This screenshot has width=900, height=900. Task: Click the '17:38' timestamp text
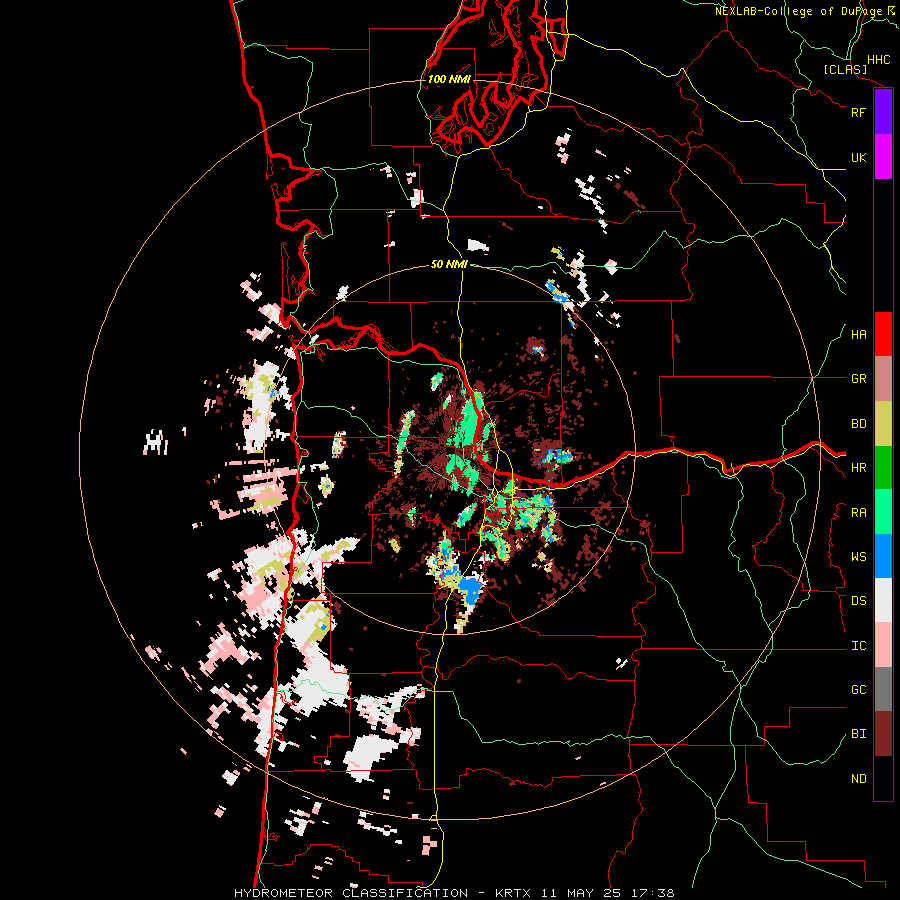[651, 893]
